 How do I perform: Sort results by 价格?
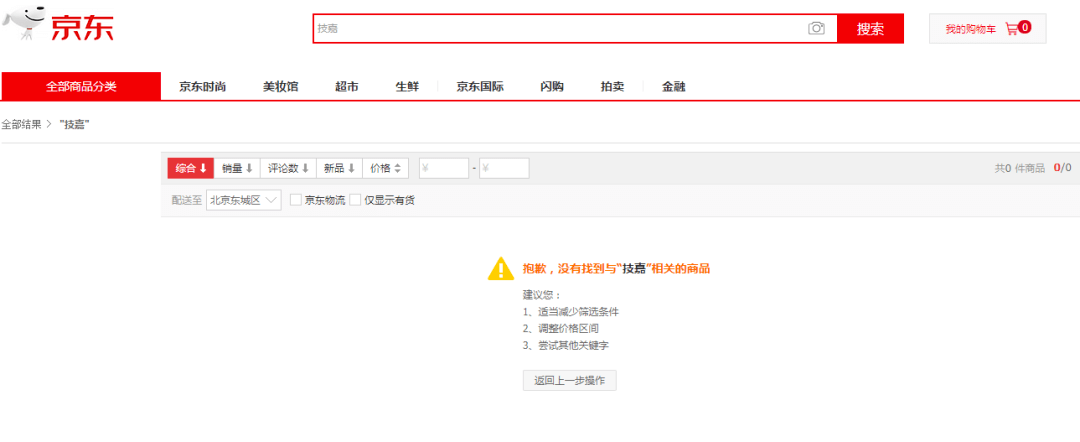pyautogui.click(x=386, y=168)
